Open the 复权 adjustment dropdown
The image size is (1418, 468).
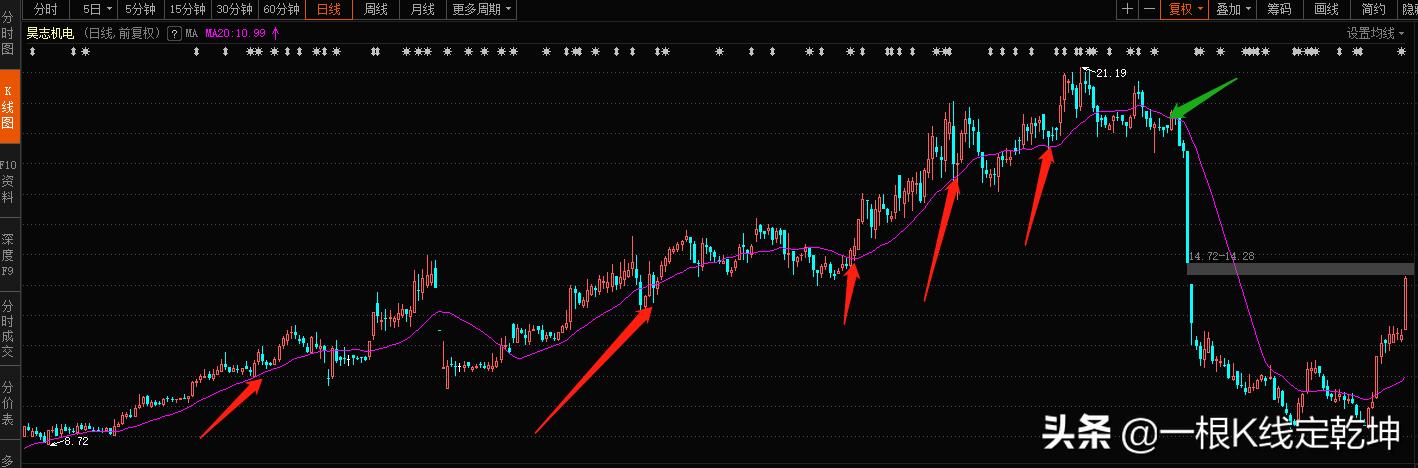point(1185,9)
